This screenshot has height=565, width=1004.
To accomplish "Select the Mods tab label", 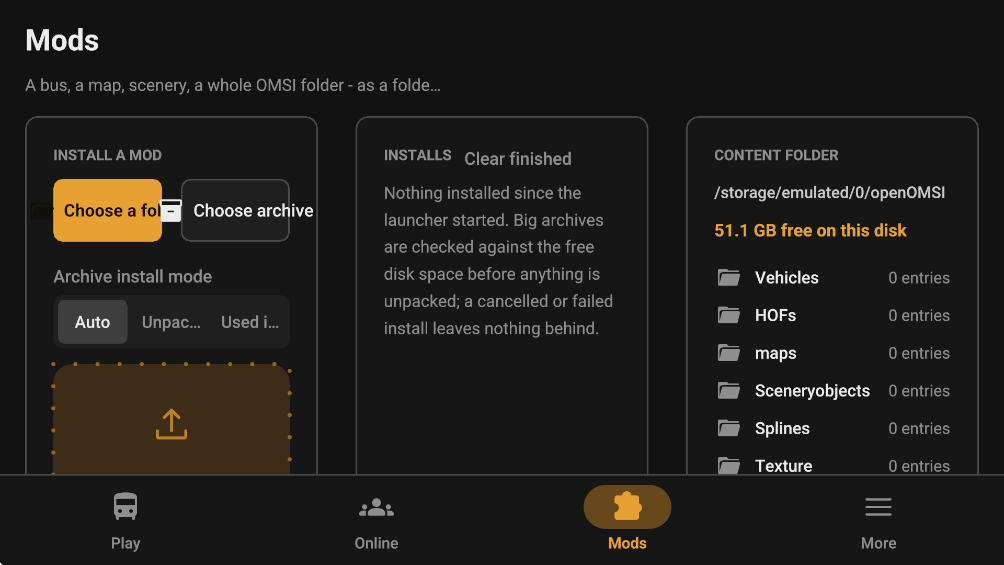I will click(x=628, y=543).
